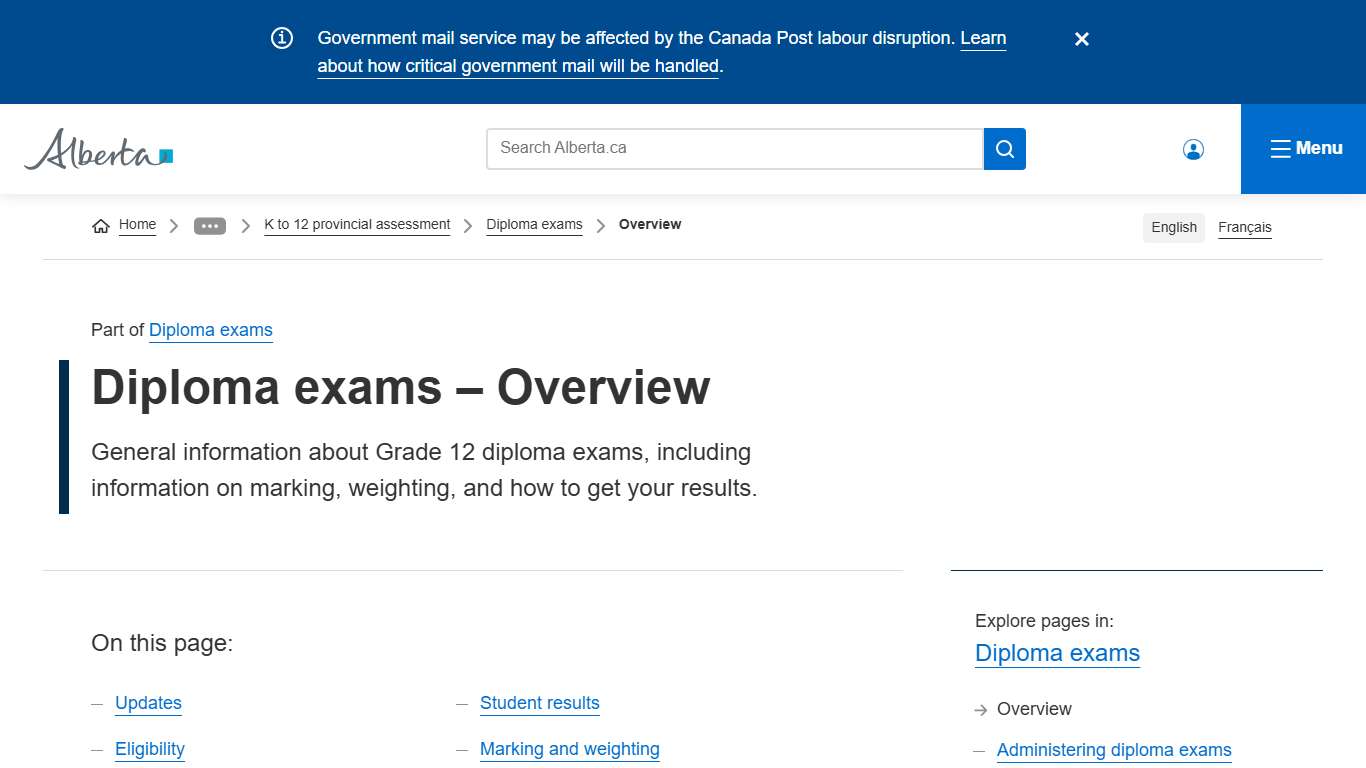This screenshot has width=1366, height=768.
Task: Open Administering diploma exams page
Action: [1114, 750]
